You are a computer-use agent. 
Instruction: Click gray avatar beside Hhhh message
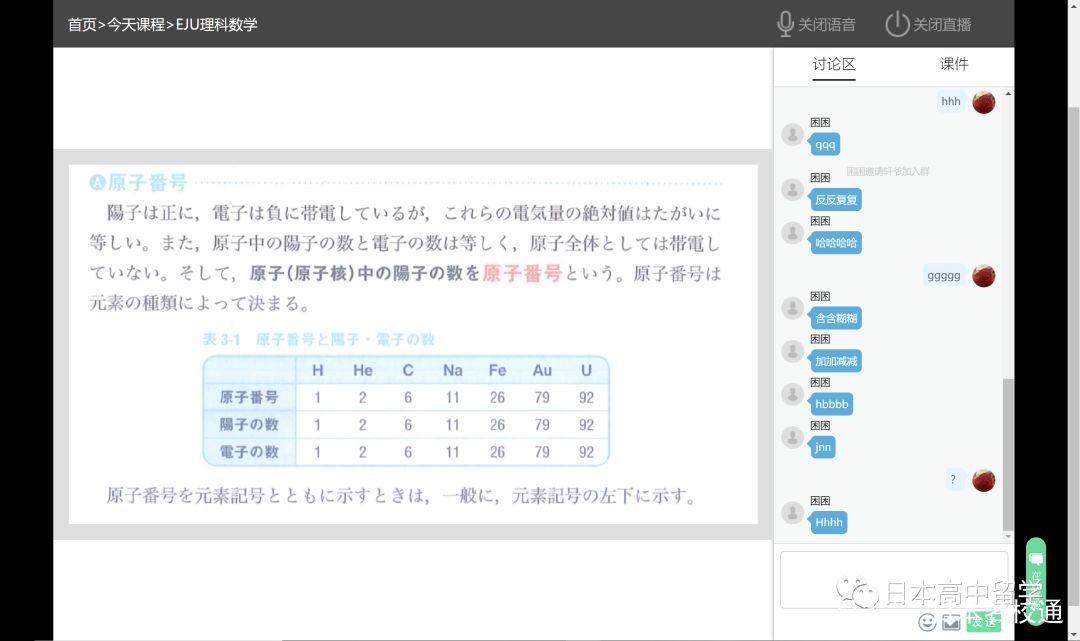[793, 512]
